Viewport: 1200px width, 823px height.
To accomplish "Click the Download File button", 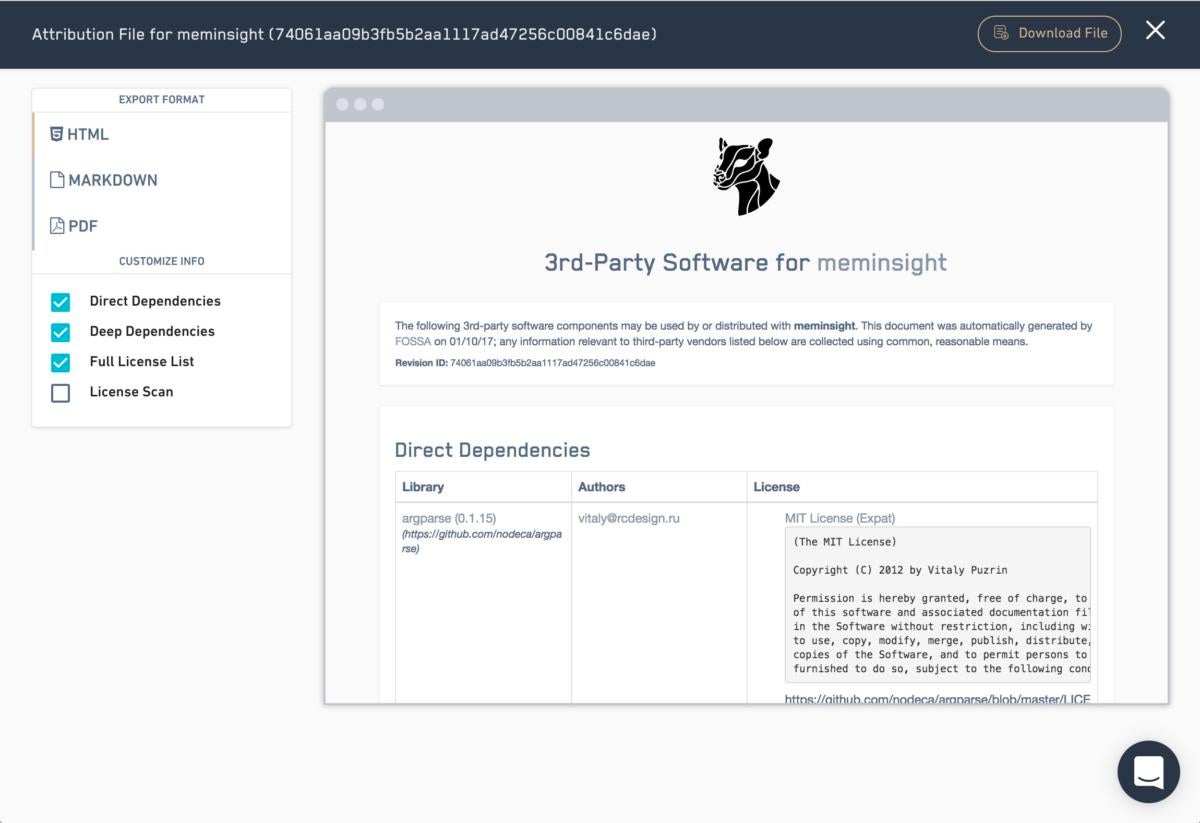I will click(1049, 33).
